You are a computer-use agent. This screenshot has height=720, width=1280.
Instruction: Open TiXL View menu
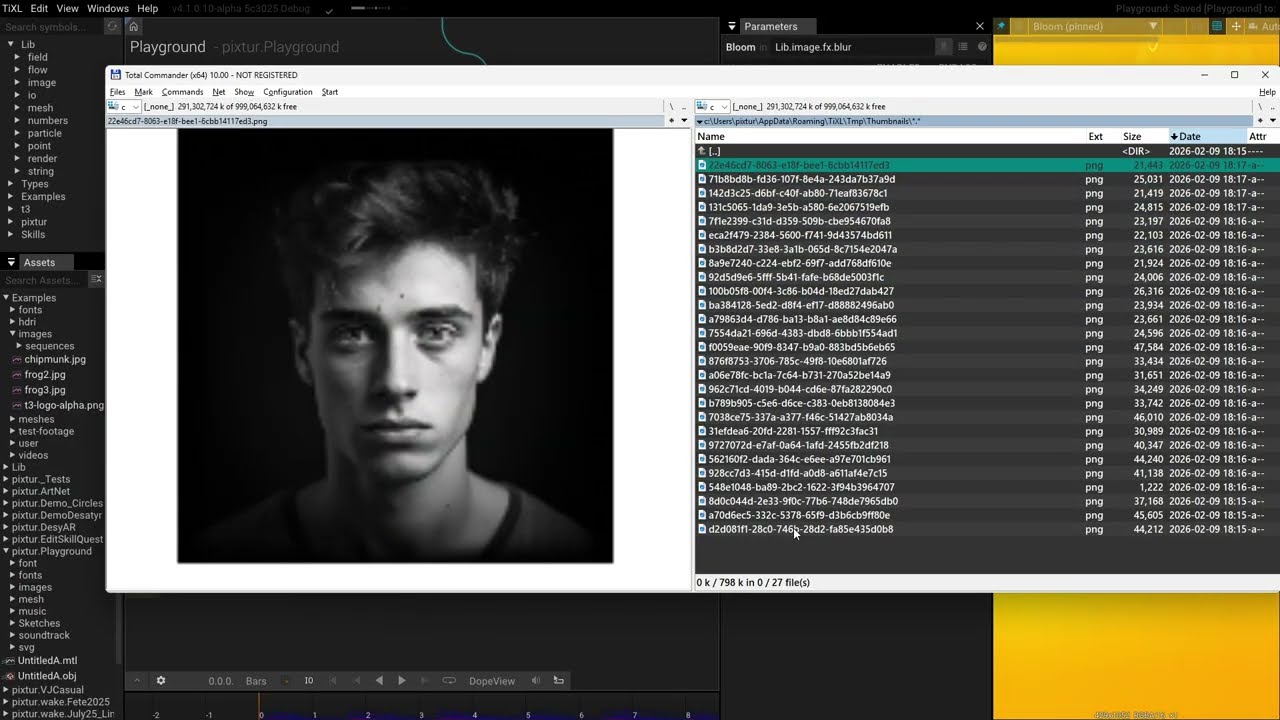[67, 8]
